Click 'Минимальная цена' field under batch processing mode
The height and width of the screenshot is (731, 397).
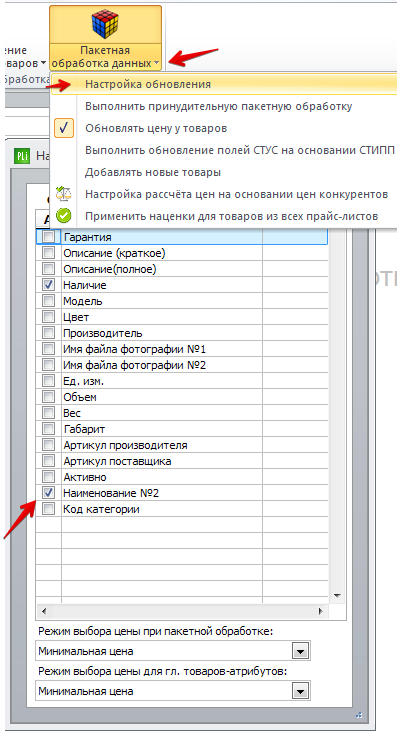pos(173,651)
